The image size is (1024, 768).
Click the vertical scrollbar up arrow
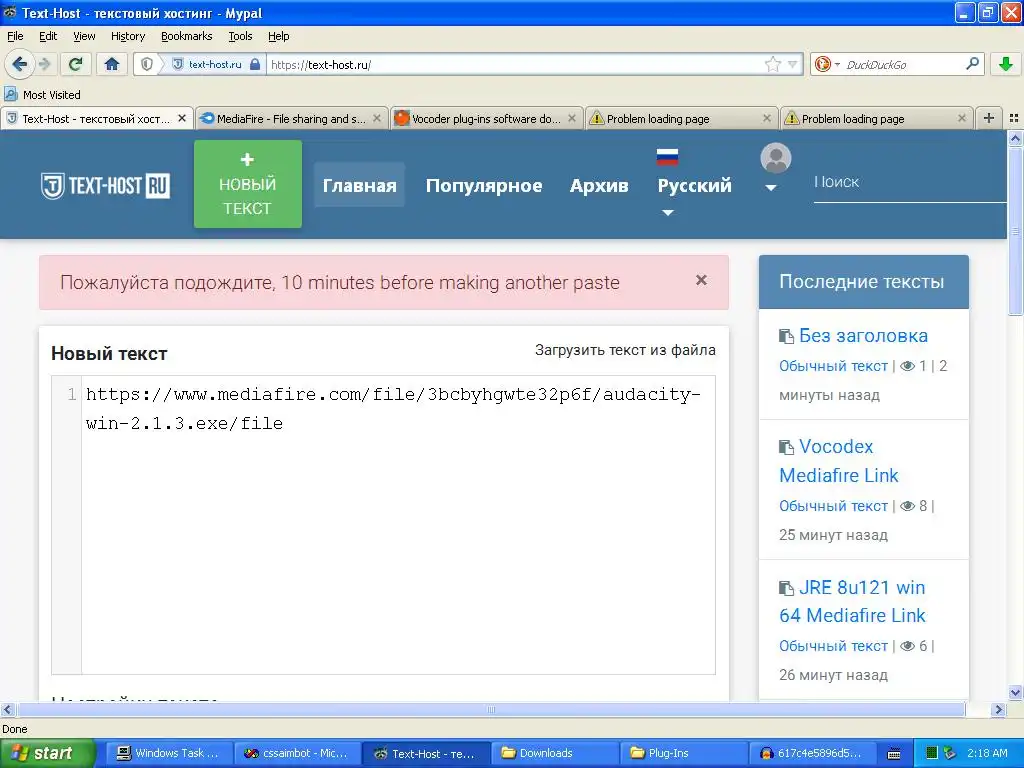1015,138
